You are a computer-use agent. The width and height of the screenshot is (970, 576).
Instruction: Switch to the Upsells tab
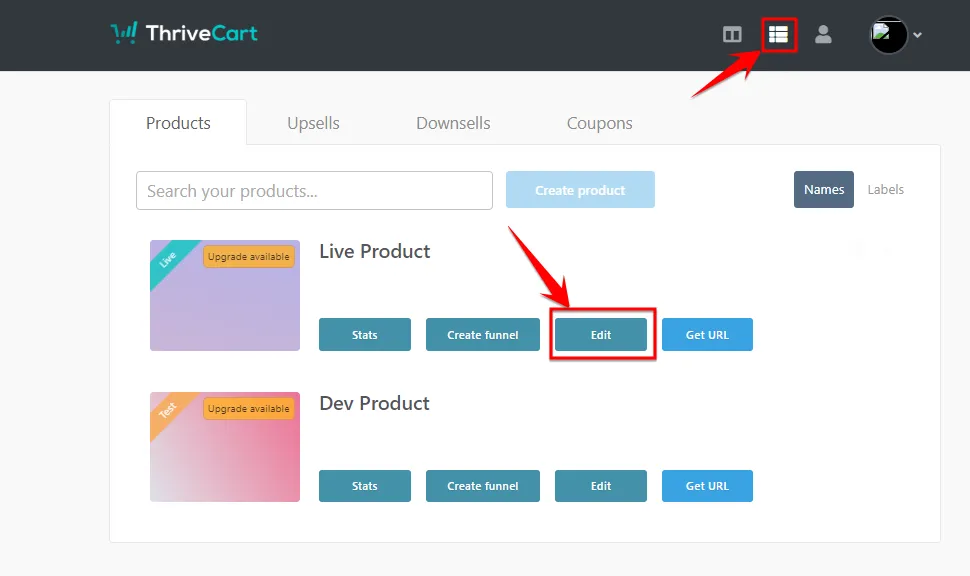coord(313,123)
